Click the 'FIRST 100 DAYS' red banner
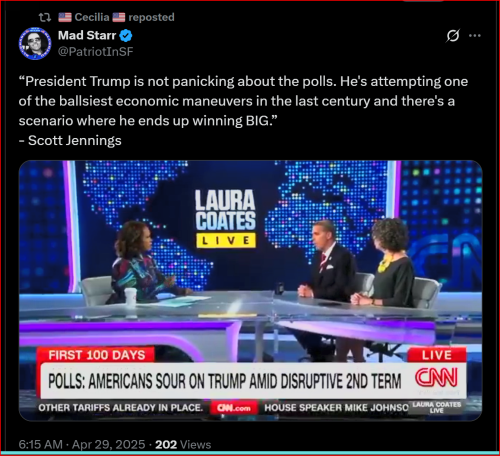The image size is (500, 456). tap(96, 355)
